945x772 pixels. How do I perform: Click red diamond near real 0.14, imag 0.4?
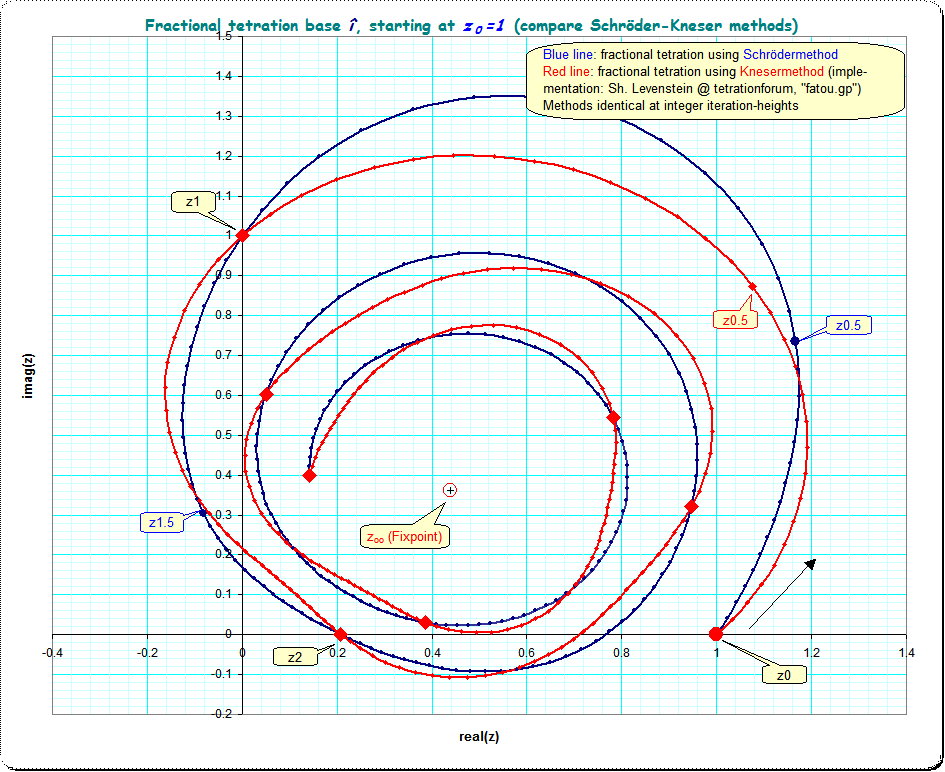tap(309, 475)
